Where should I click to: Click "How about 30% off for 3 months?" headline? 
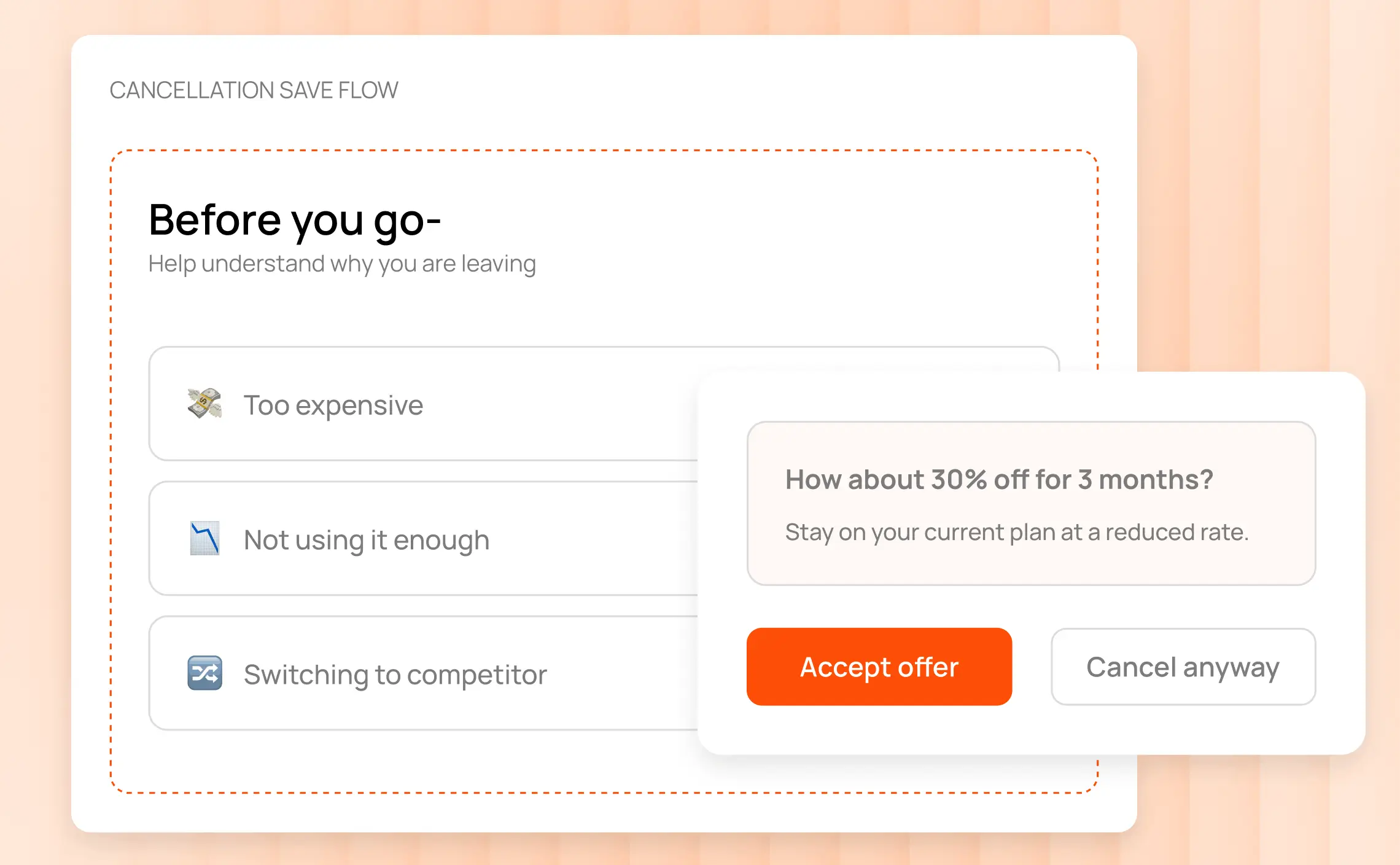click(x=999, y=479)
